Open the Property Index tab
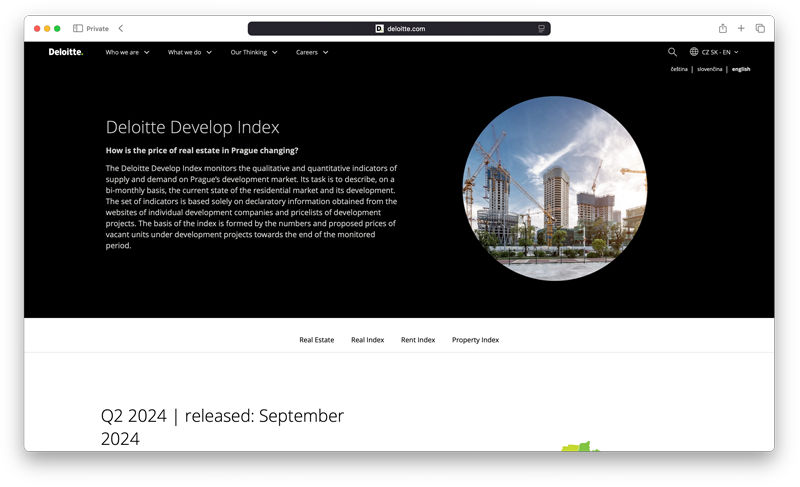 (x=475, y=340)
